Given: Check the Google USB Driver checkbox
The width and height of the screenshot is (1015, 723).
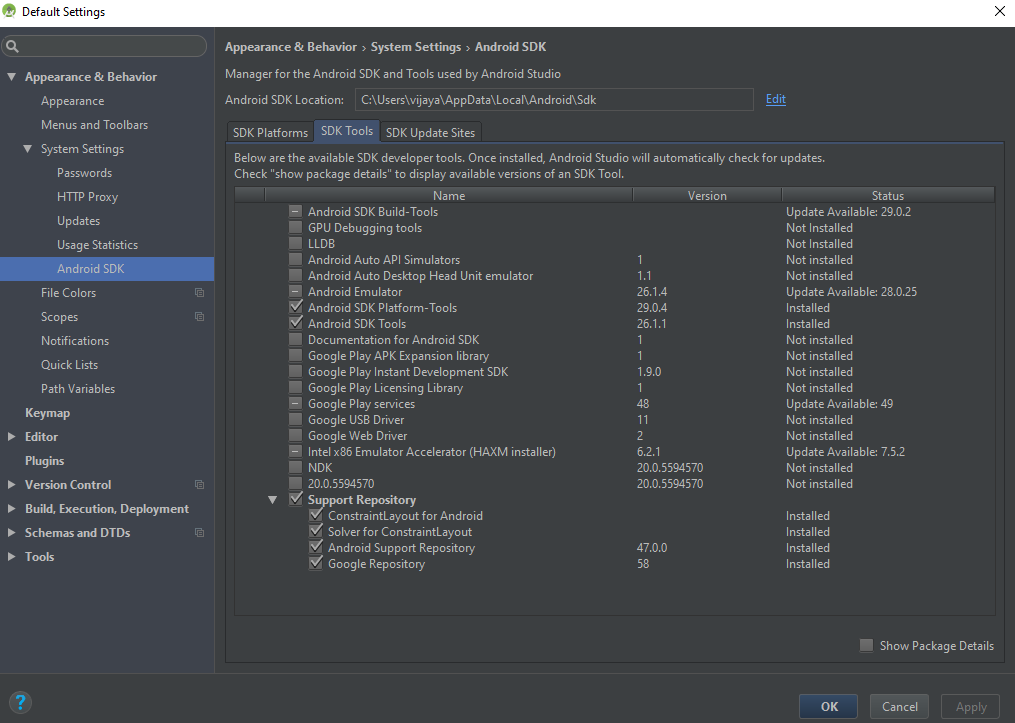Looking at the screenshot, I should point(295,419).
